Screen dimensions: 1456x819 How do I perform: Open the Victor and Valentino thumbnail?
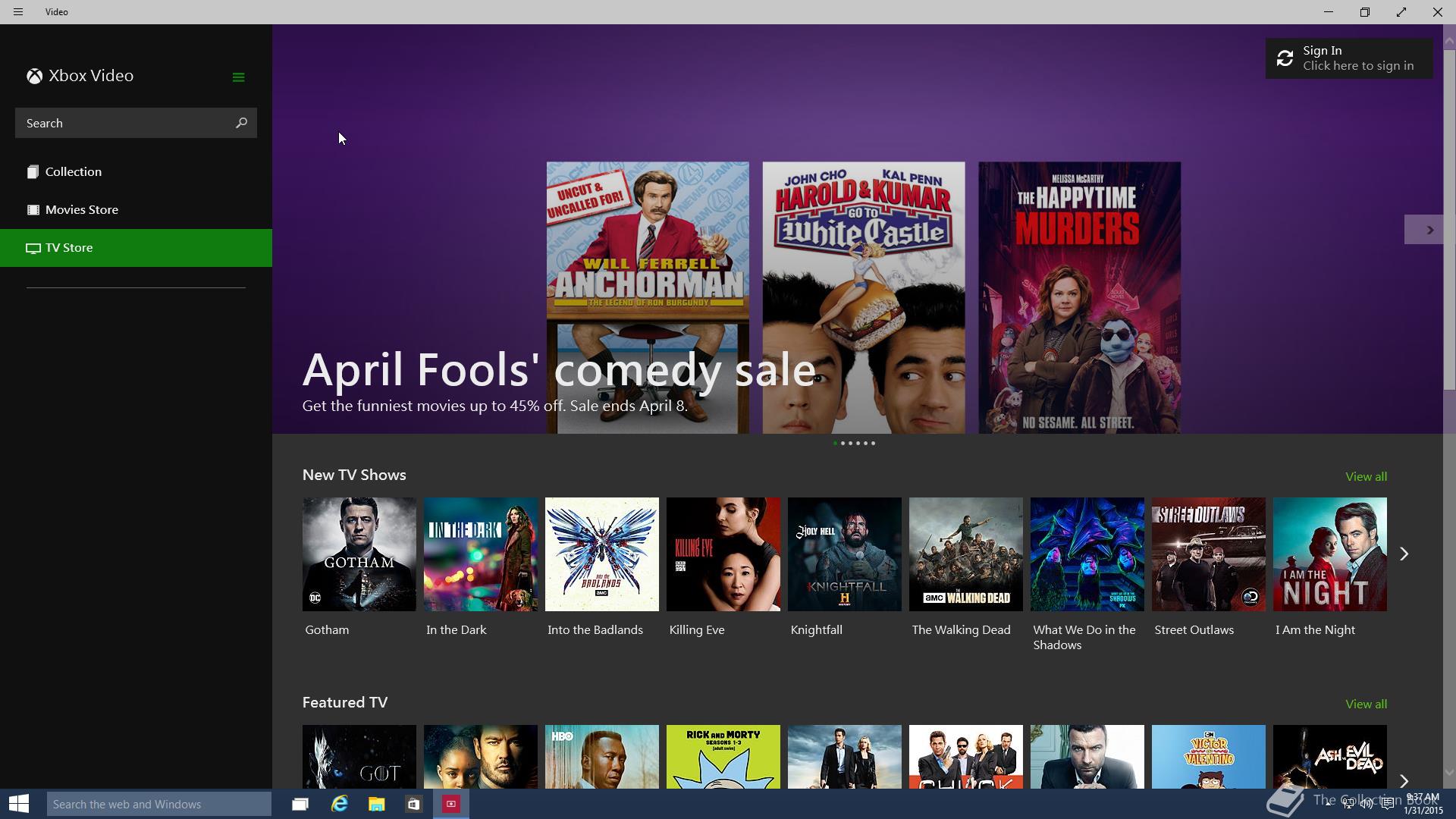point(1209,757)
